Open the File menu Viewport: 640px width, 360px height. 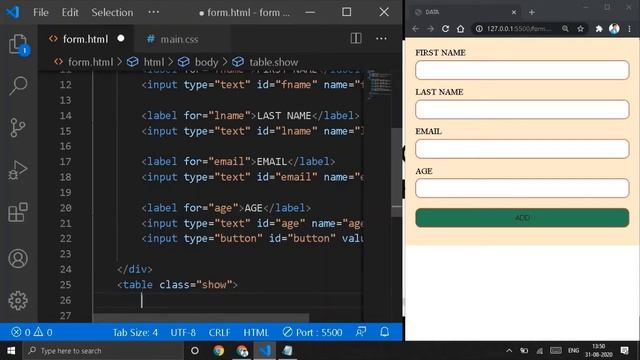[x=41, y=12]
